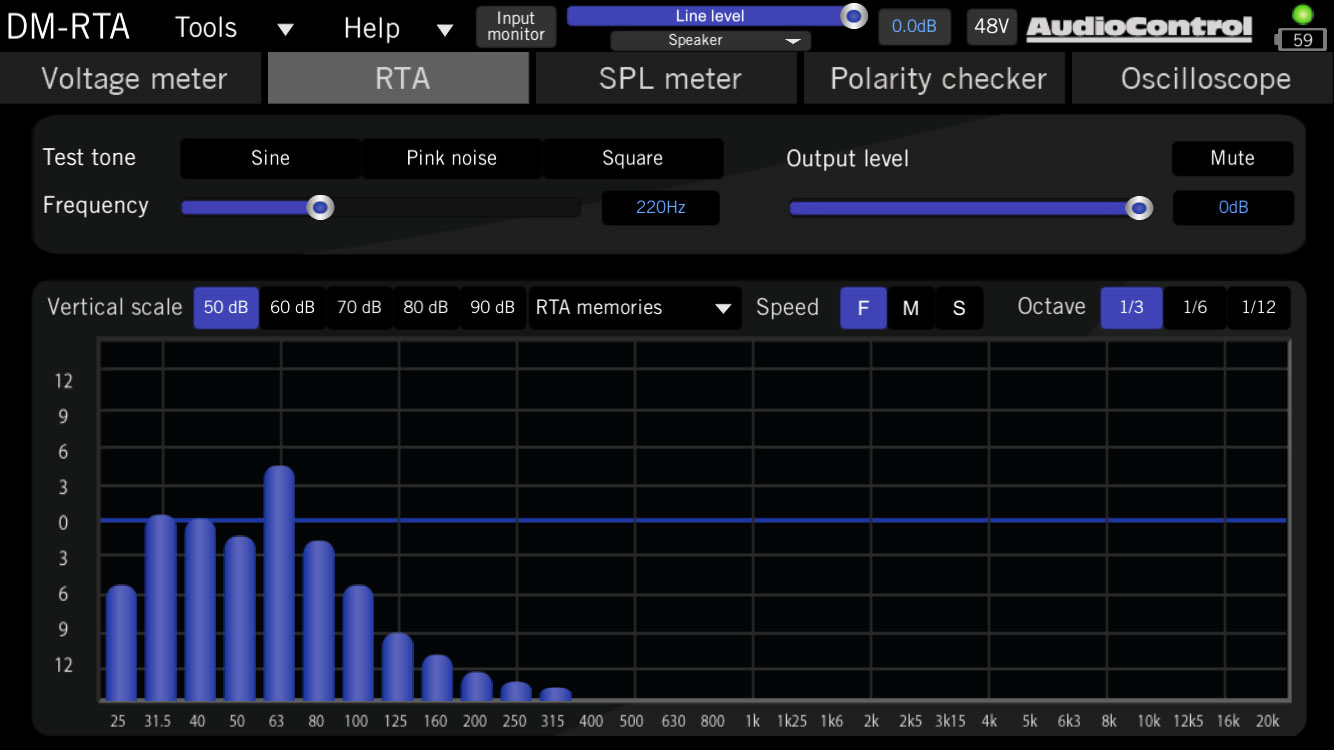Click the 20k frequency axis label
The width and height of the screenshot is (1334, 750).
[1267, 722]
